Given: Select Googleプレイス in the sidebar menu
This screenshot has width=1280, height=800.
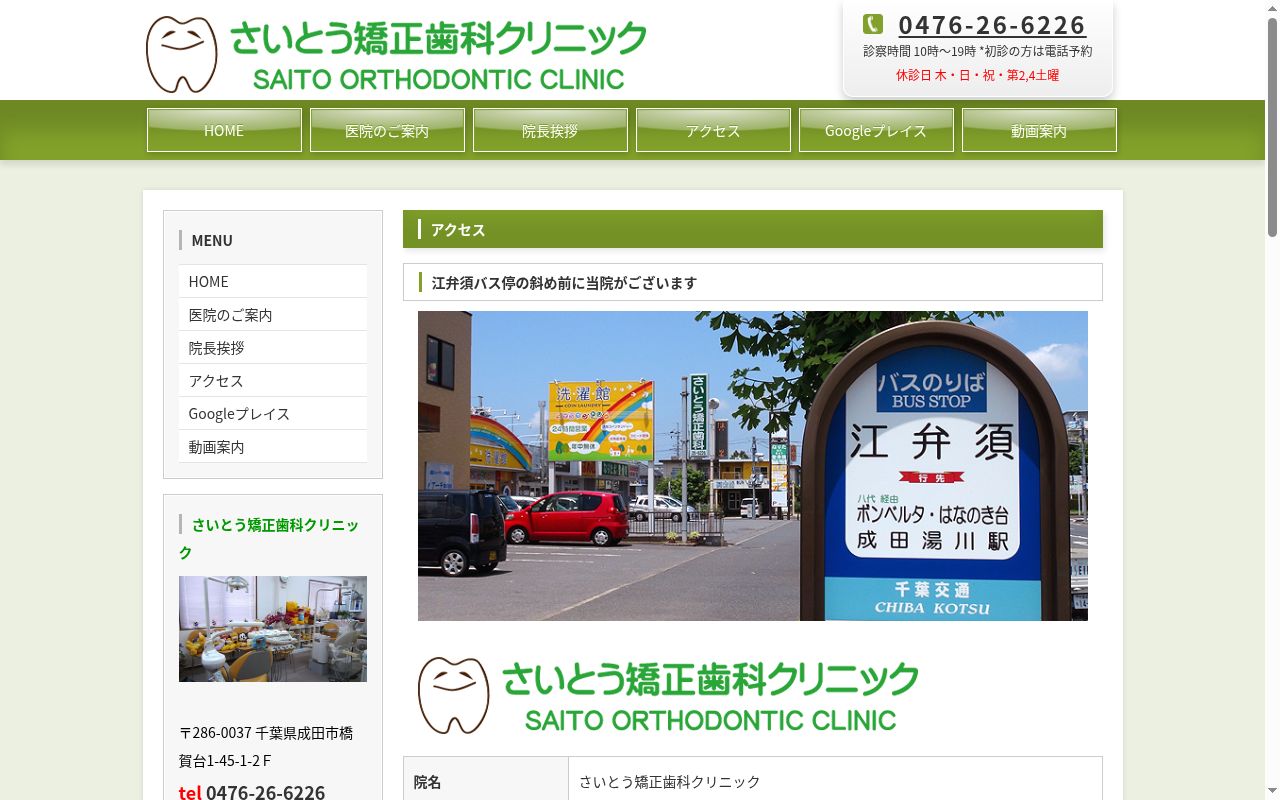Looking at the screenshot, I should coord(273,413).
